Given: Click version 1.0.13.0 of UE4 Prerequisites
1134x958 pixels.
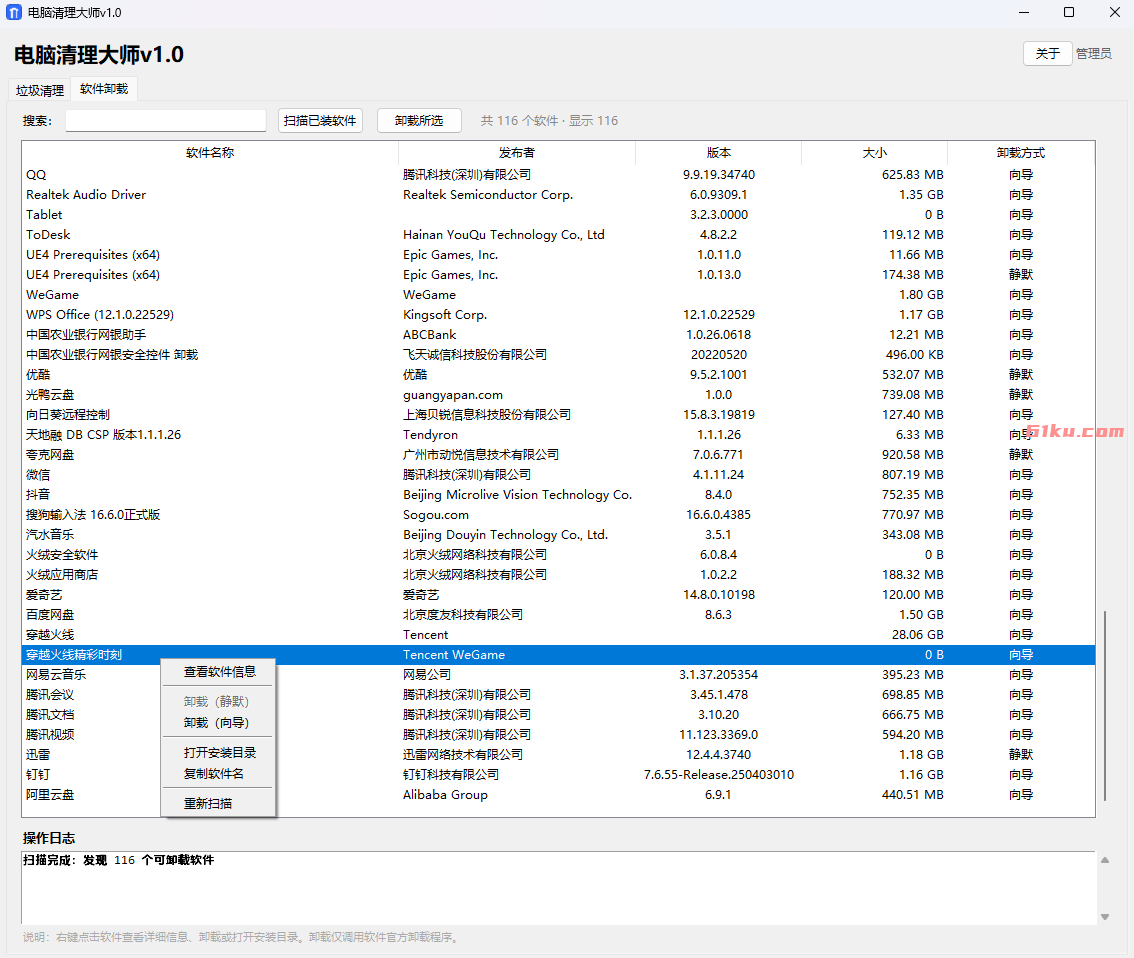Looking at the screenshot, I should tap(719, 275).
